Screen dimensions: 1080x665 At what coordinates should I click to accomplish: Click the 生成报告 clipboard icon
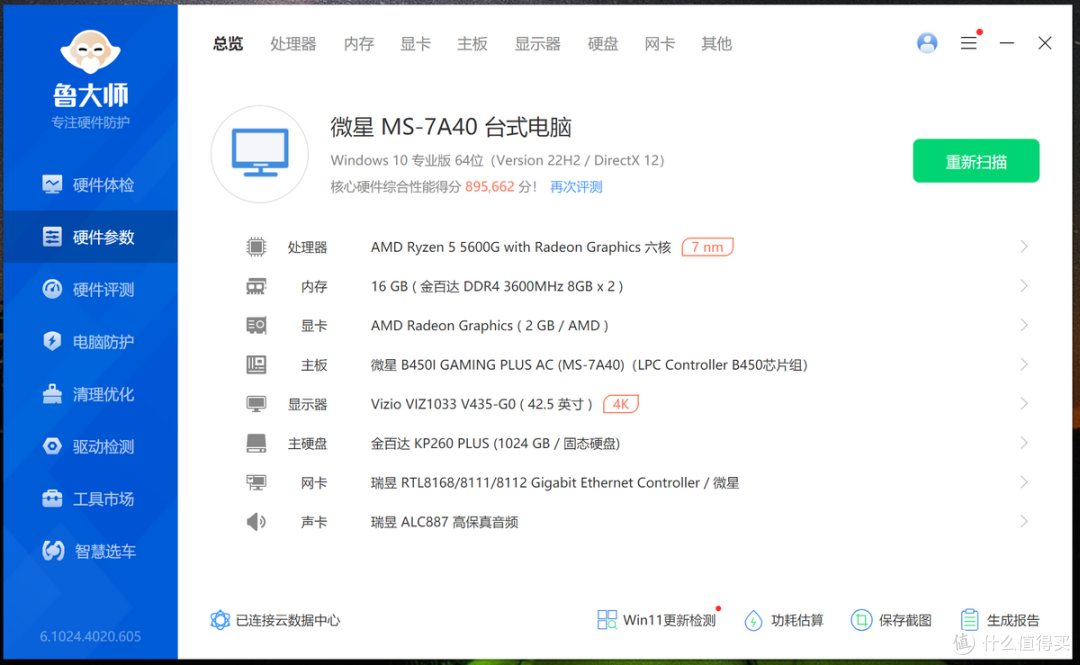point(969,620)
